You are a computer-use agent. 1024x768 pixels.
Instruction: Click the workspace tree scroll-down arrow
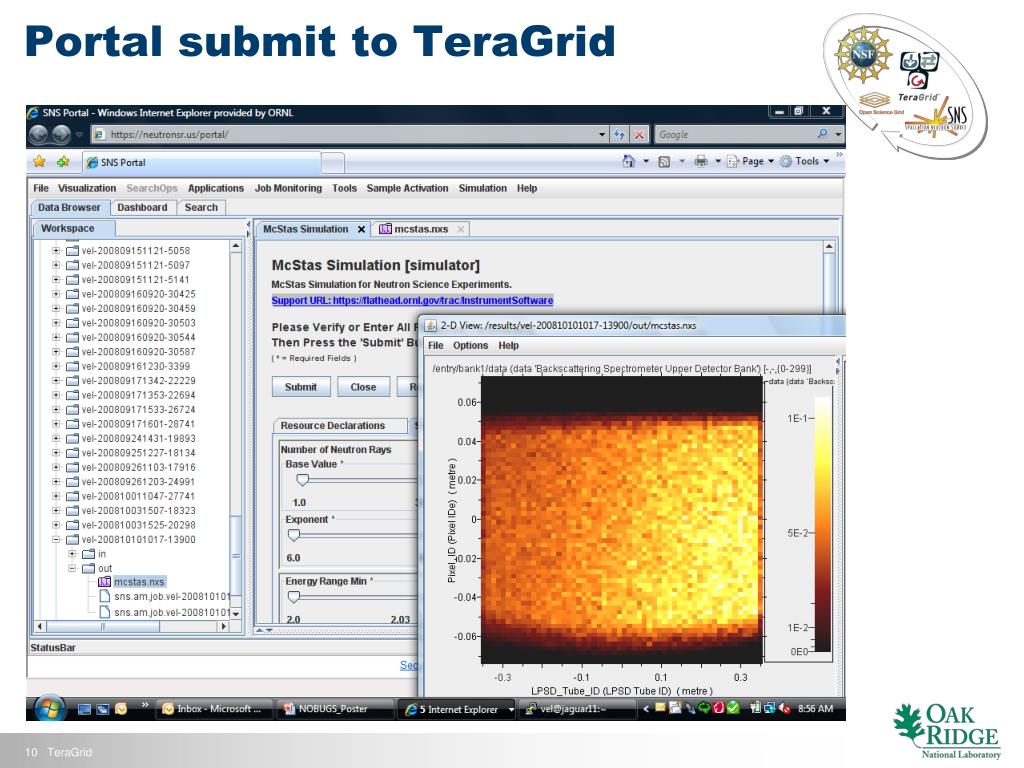pos(236,613)
